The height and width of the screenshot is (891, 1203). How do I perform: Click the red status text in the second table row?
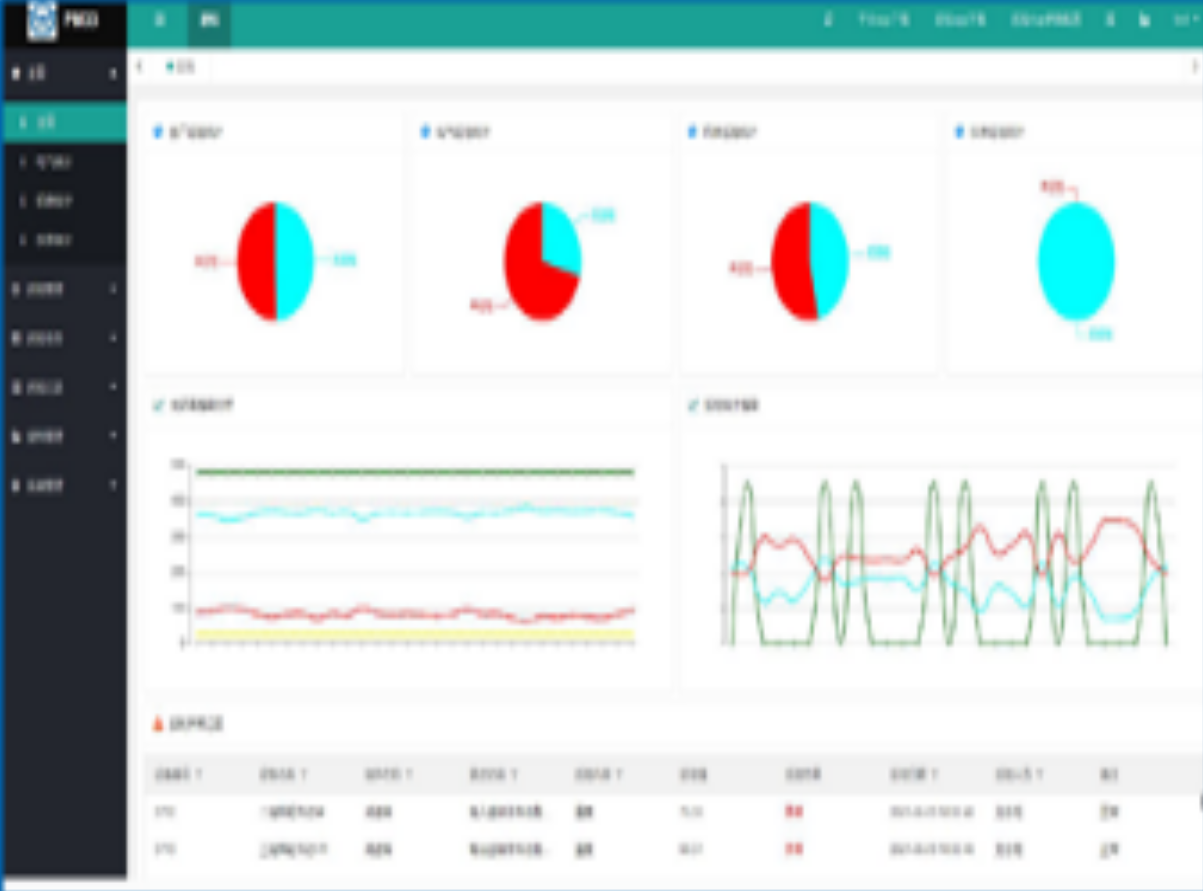click(794, 850)
